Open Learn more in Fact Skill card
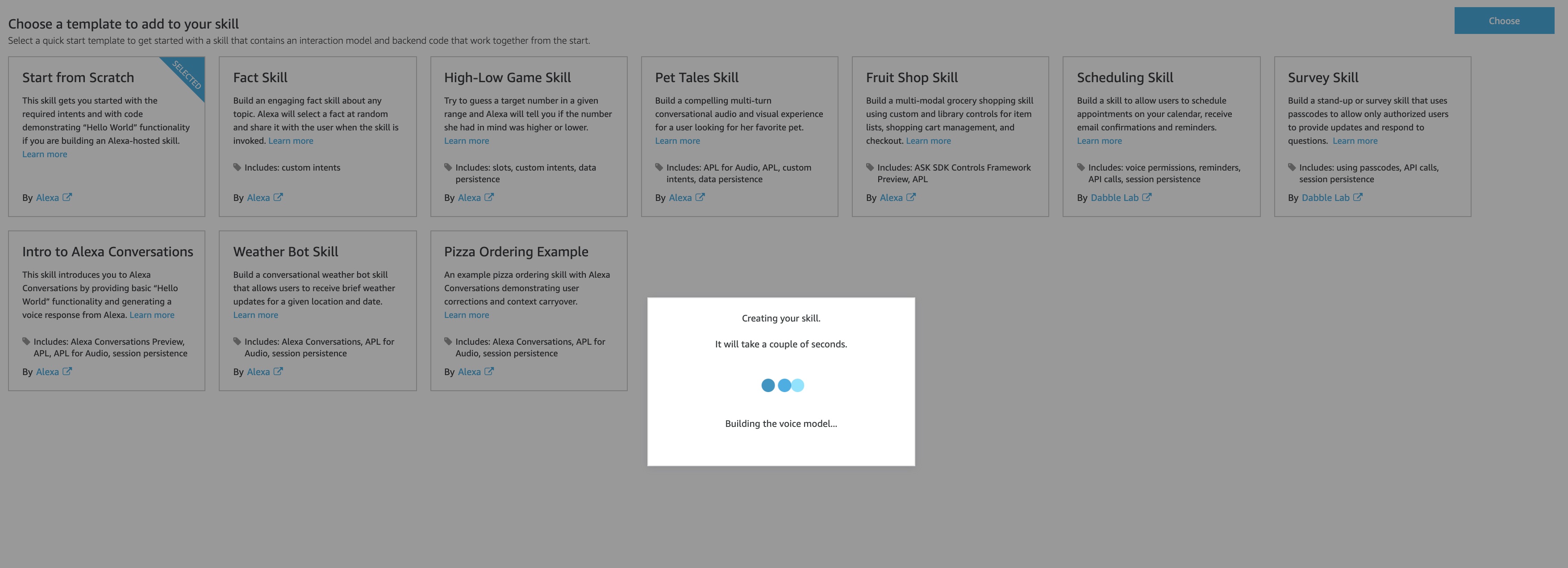Viewport: 1568px width, 568px height. click(x=290, y=141)
